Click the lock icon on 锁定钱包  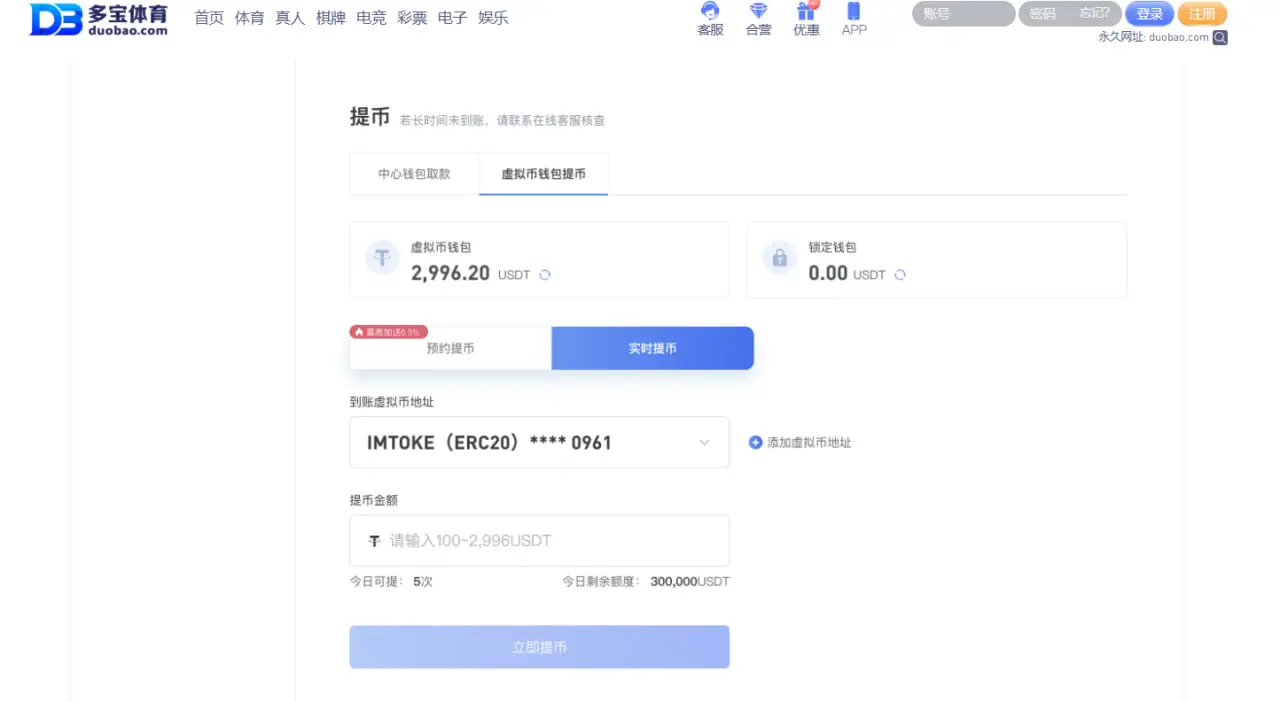pos(779,257)
